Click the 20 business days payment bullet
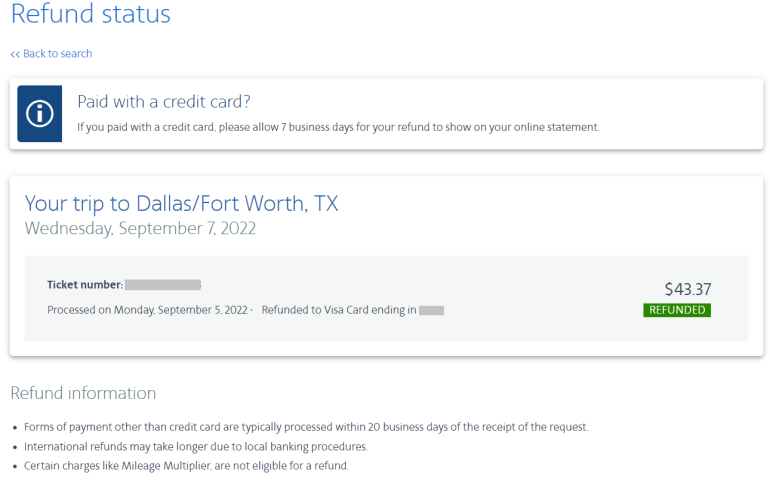 click(x=306, y=427)
